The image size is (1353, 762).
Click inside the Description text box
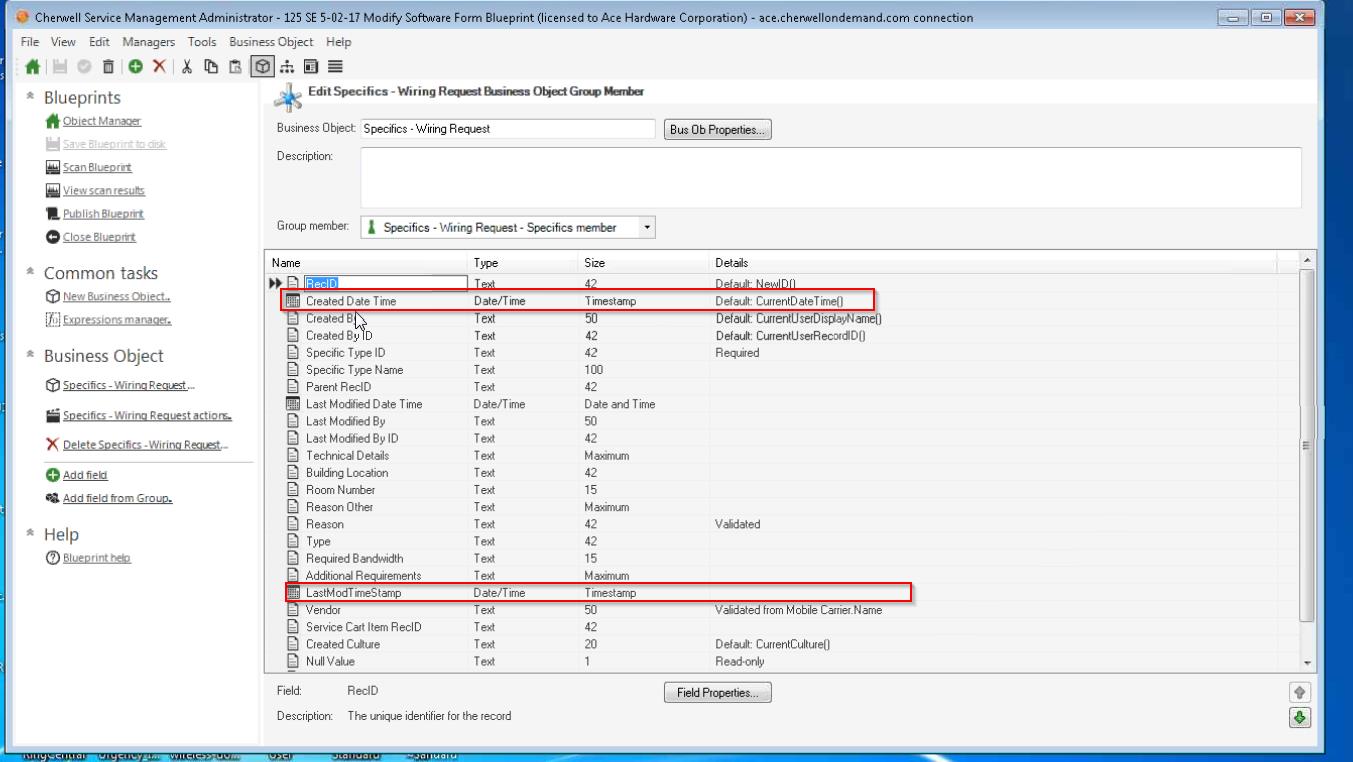pyautogui.click(x=830, y=177)
